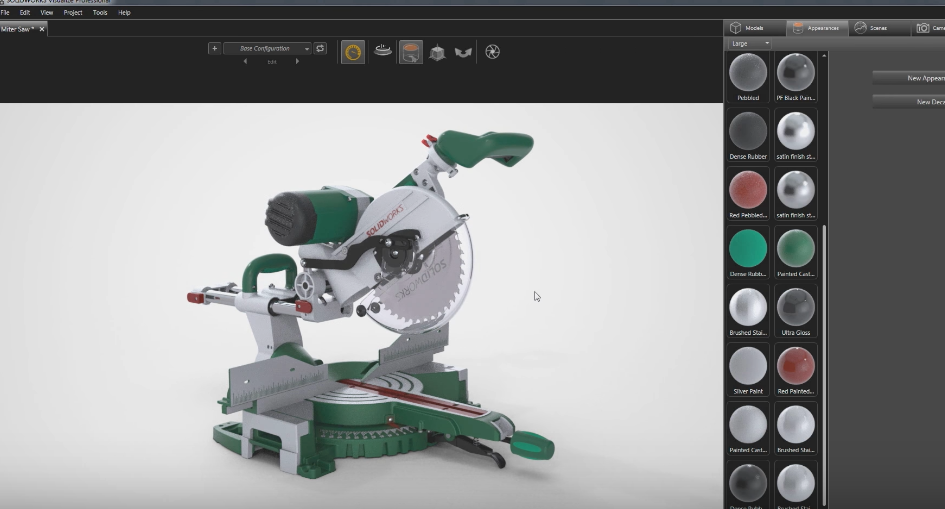Select the Ultra Gloss appearance
The image size is (945, 509).
796,311
